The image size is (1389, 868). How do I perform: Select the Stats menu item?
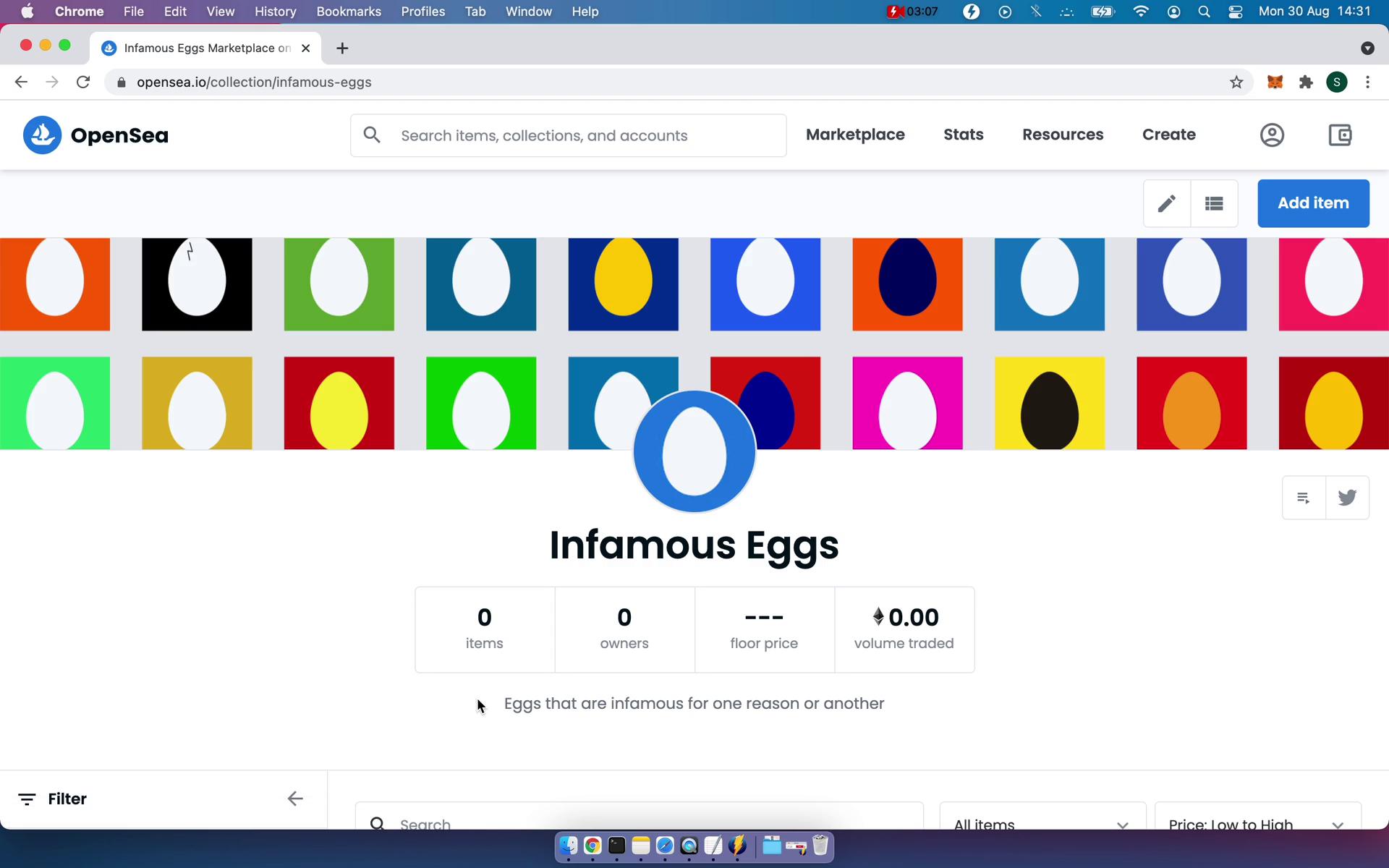[x=963, y=134]
